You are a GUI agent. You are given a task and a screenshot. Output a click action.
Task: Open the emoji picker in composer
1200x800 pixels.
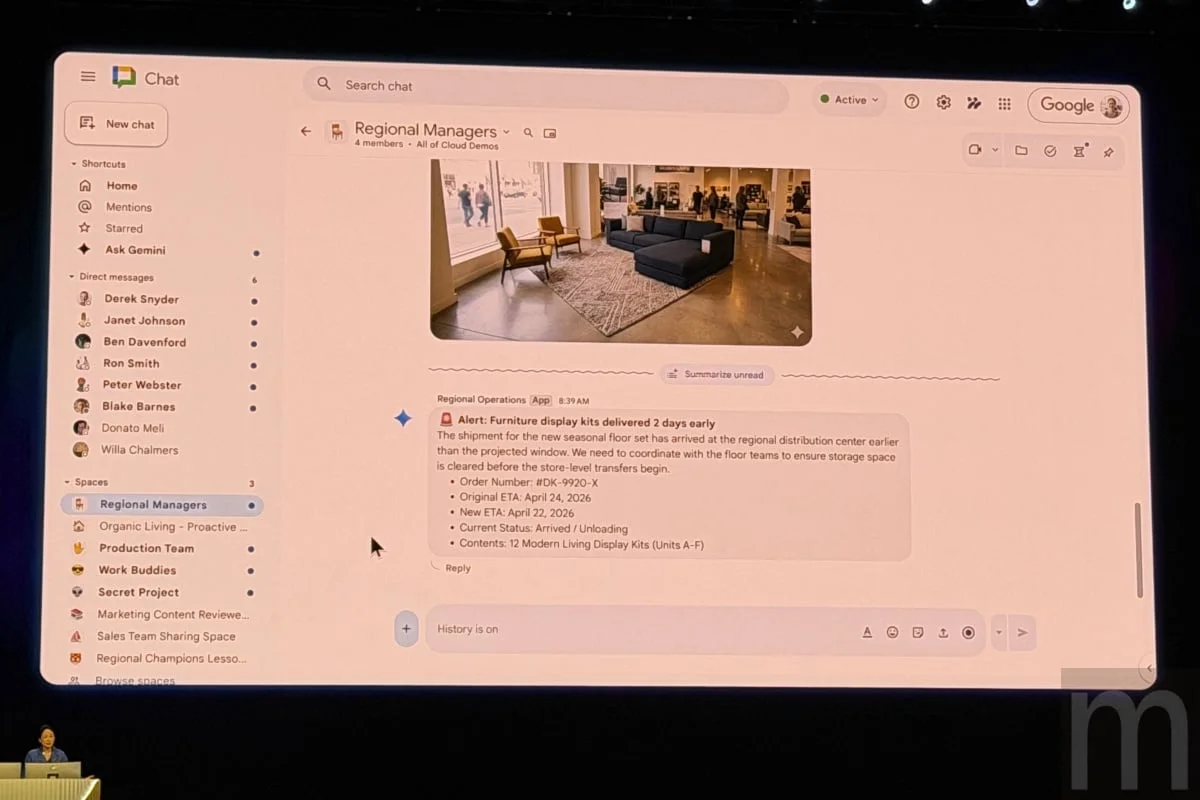pos(892,632)
